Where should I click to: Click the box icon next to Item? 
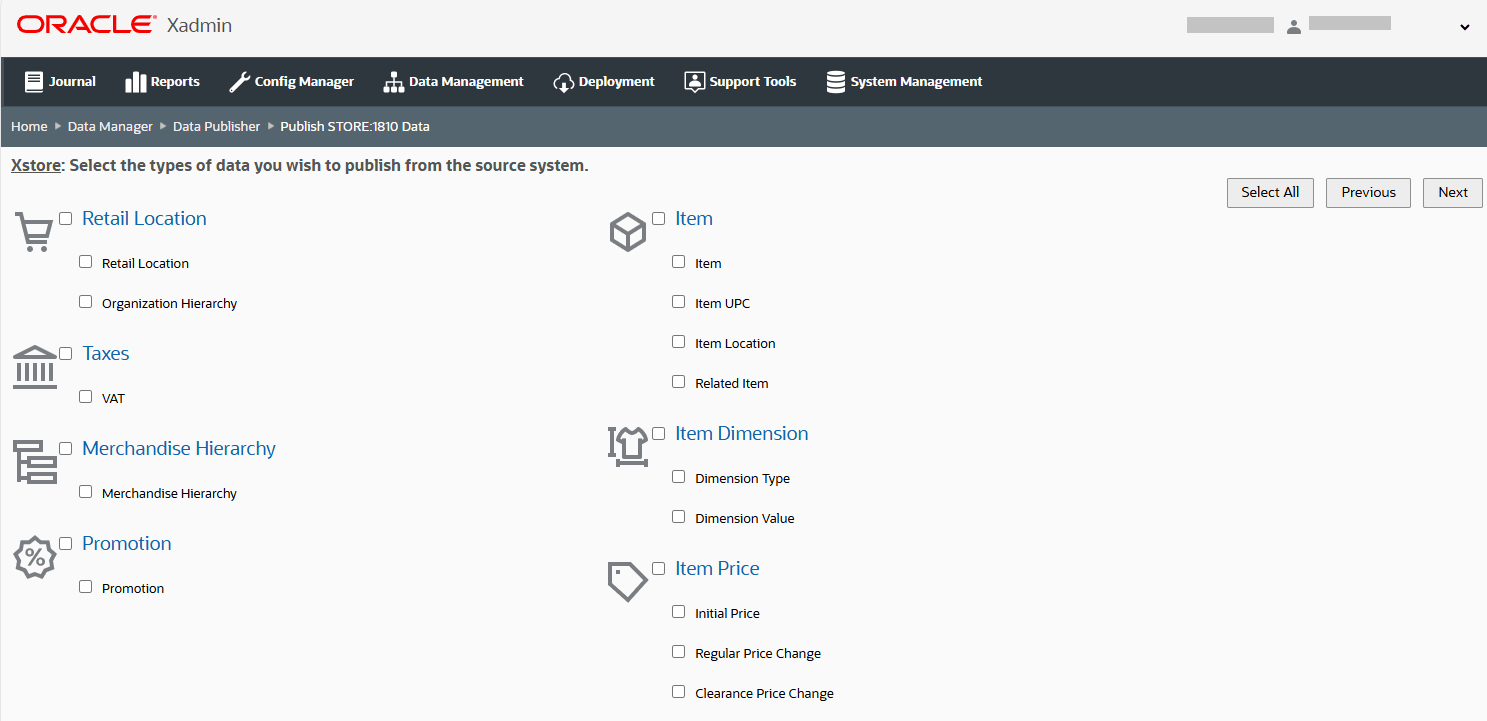(628, 231)
